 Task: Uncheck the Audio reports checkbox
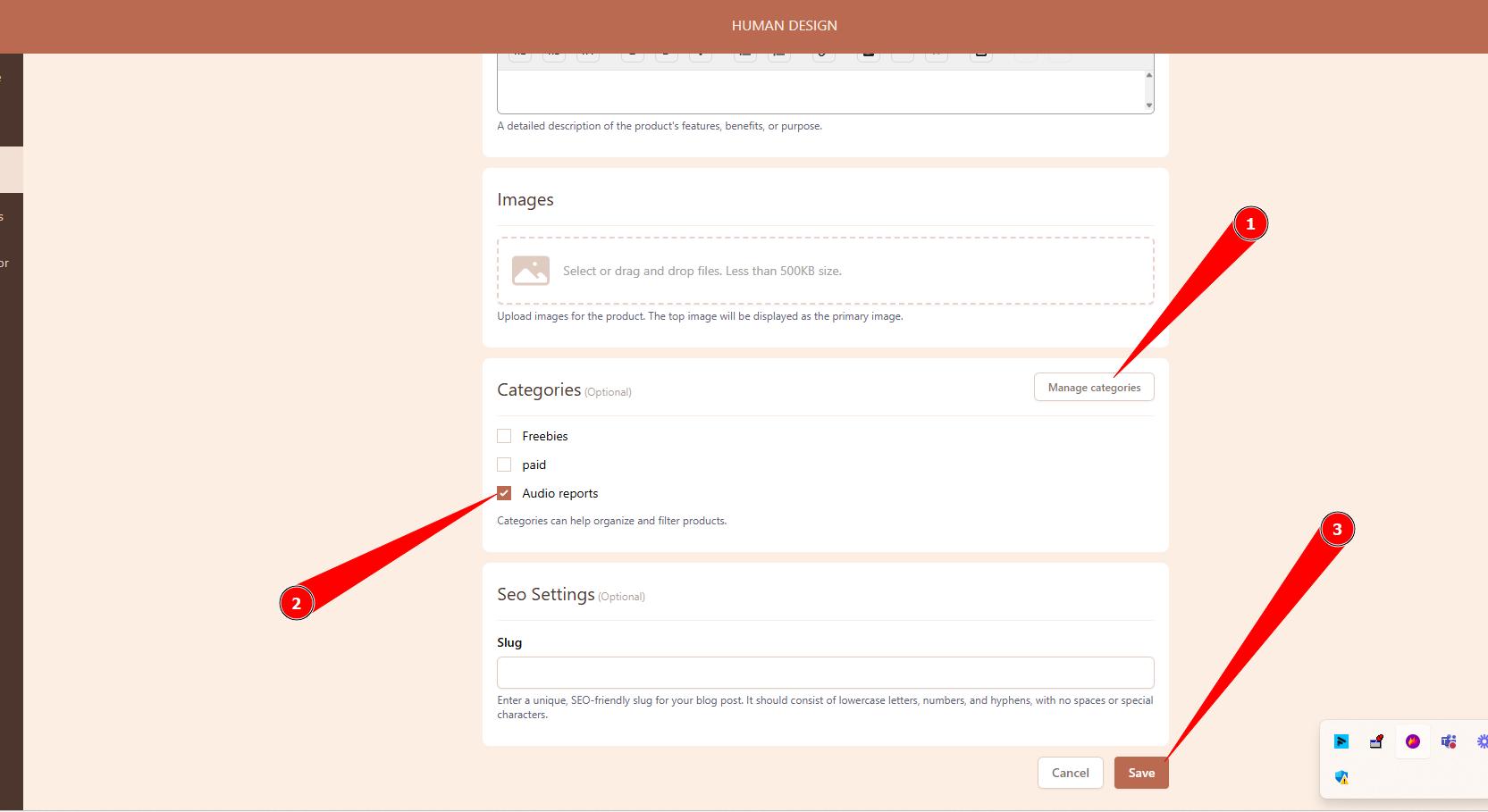tap(504, 493)
